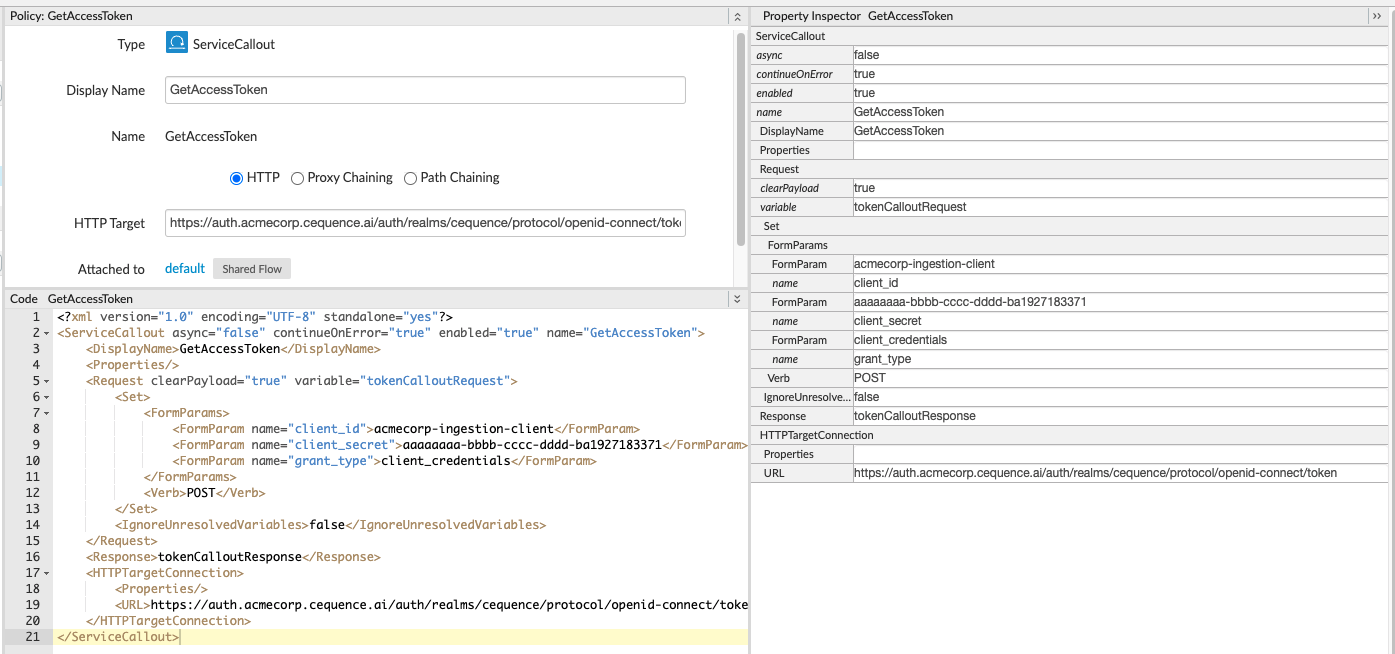Click the ServiceCallout policy type icon
This screenshot has height=654, width=1395.
[x=176, y=44]
